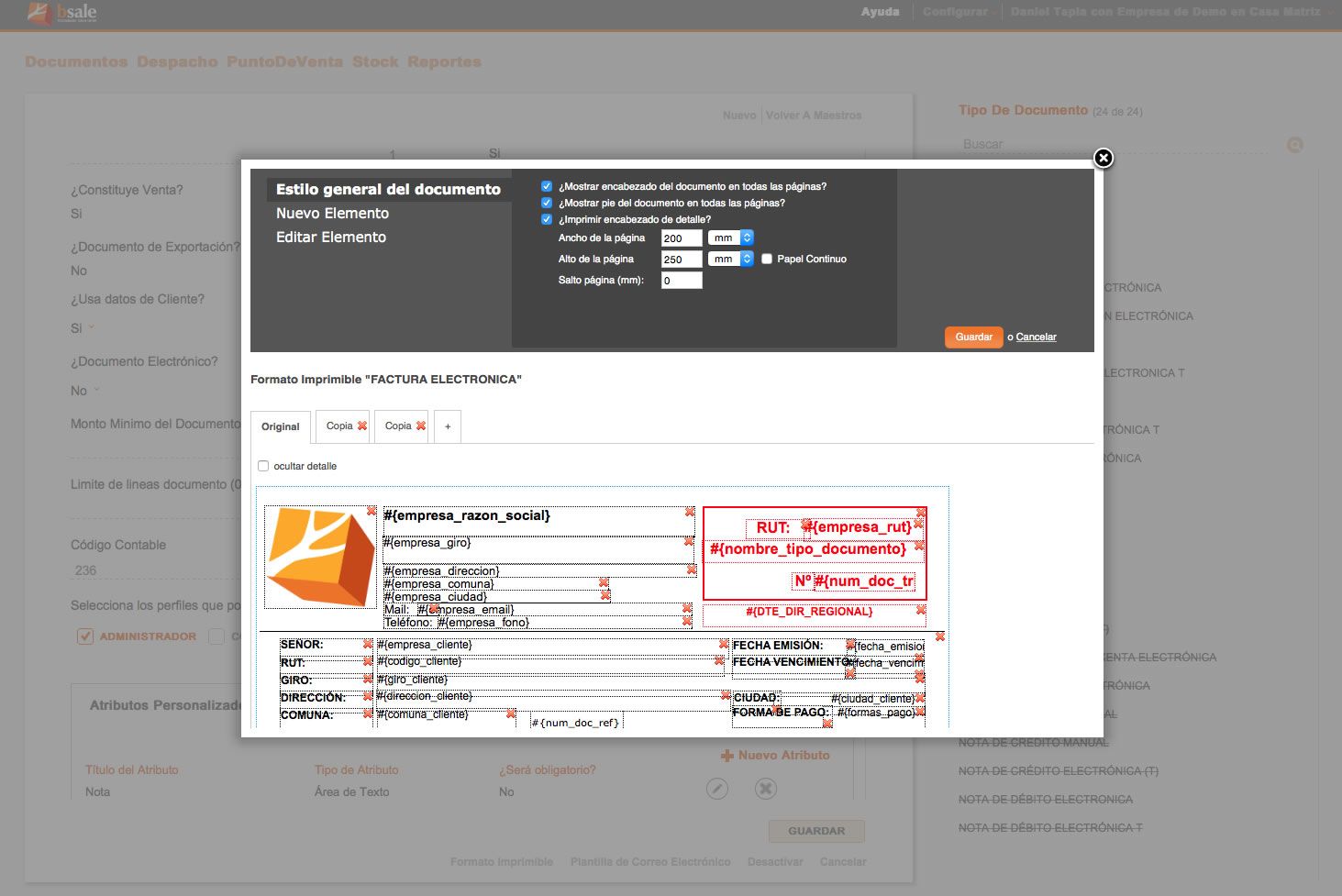Switch to the Original tab
Image resolution: width=1342 pixels, height=896 pixels.
click(x=280, y=426)
